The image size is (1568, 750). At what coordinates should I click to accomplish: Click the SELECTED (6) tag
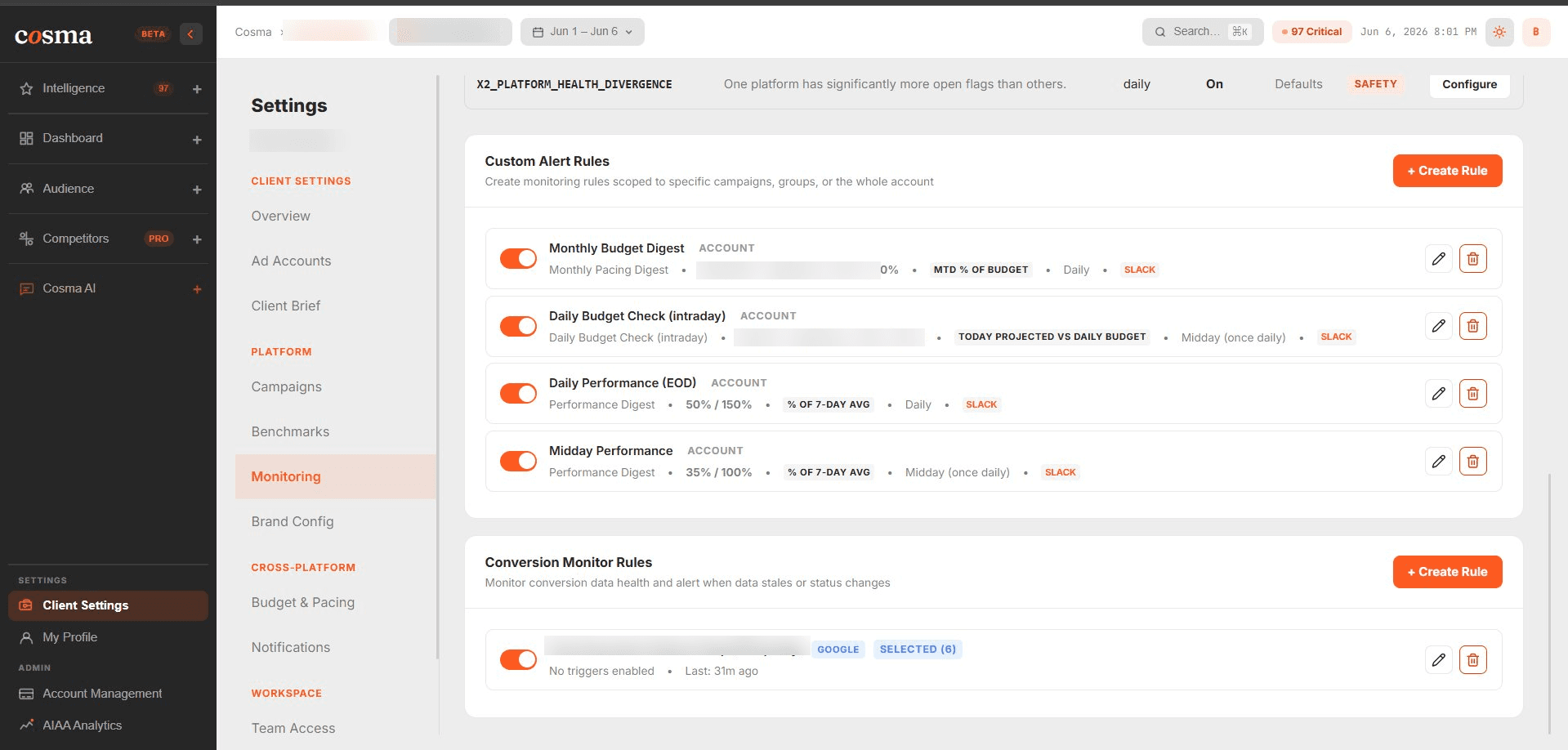point(918,650)
